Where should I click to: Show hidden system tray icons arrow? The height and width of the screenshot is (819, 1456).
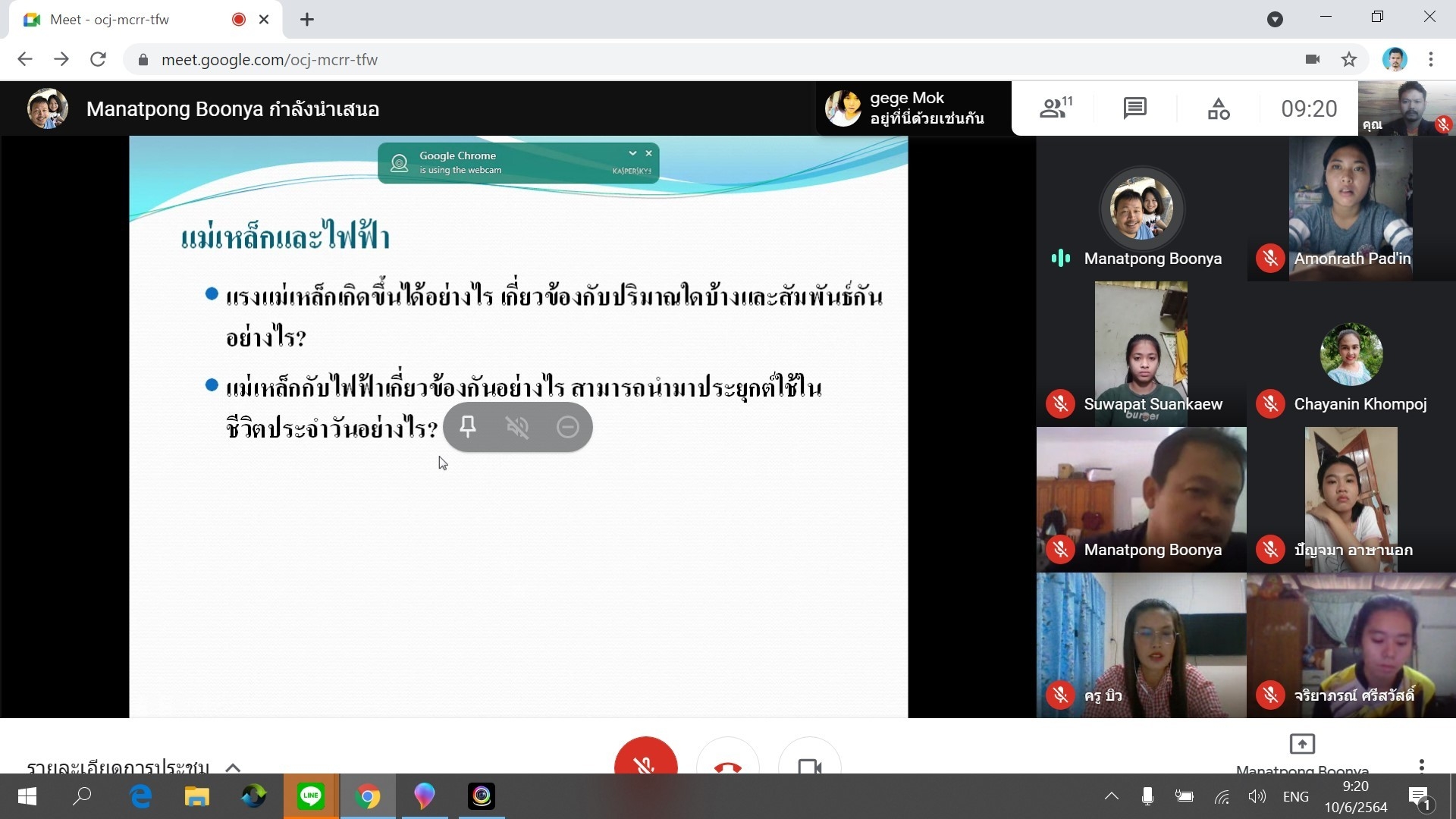[1111, 796]
